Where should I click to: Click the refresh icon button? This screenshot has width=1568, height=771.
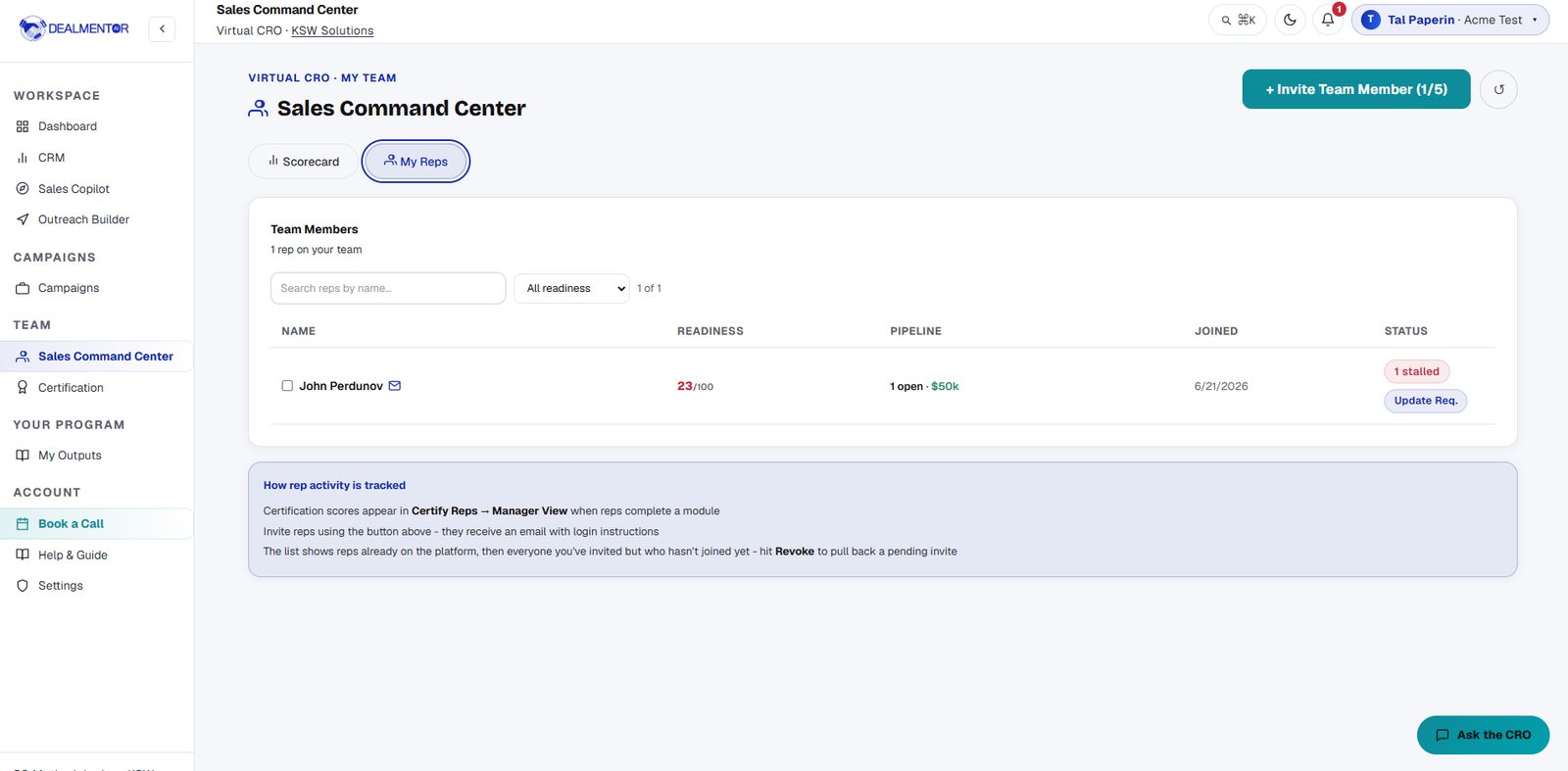1498,89
